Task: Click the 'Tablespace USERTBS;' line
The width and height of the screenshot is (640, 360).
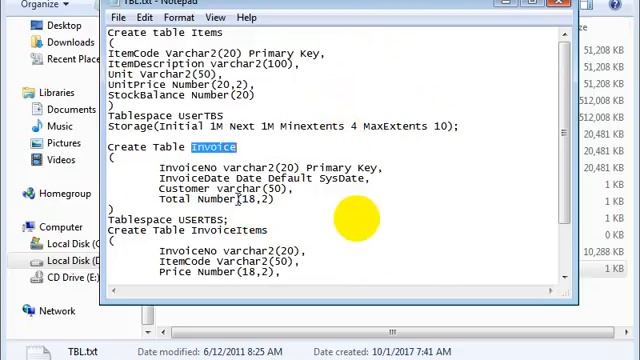Action: point(168,220)
